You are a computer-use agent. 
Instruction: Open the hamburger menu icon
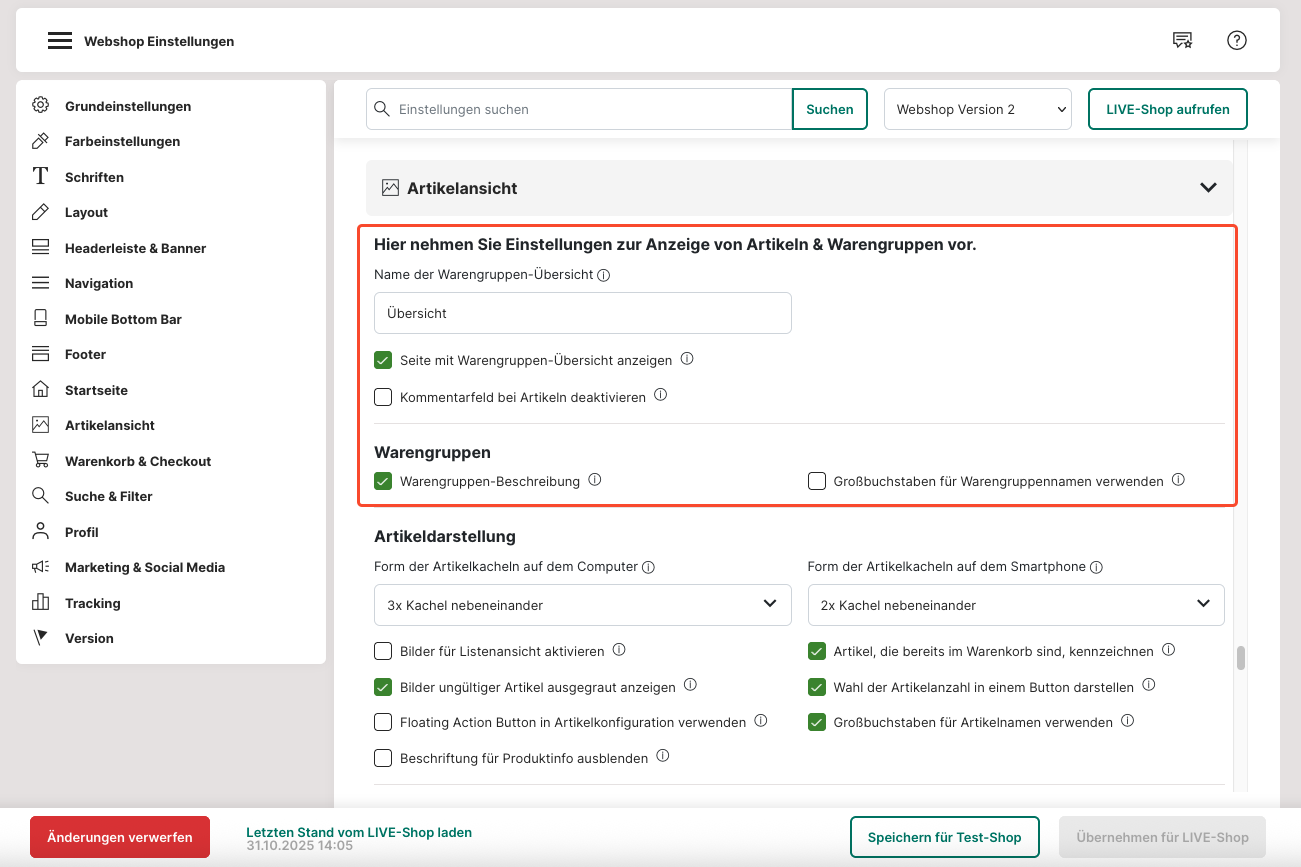pyautogui.click(x=59, y=41)
